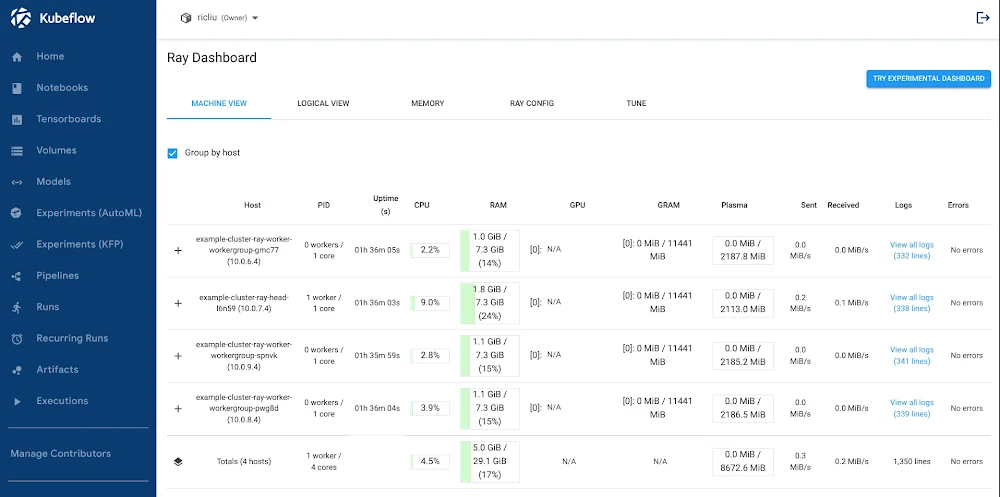Expand the spnvk worker host row
1000x497 pixels.
tap(178, 356)
